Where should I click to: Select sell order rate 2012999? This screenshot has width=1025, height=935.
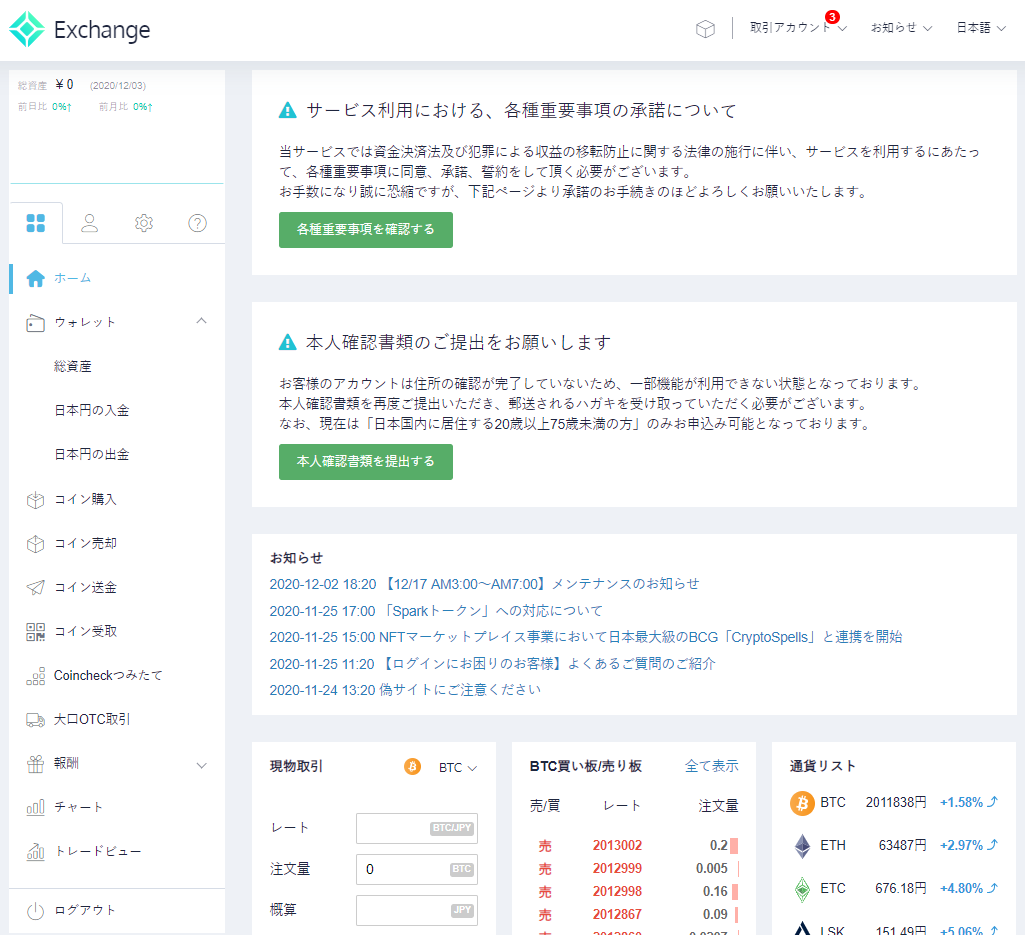[x=617, y=868]
